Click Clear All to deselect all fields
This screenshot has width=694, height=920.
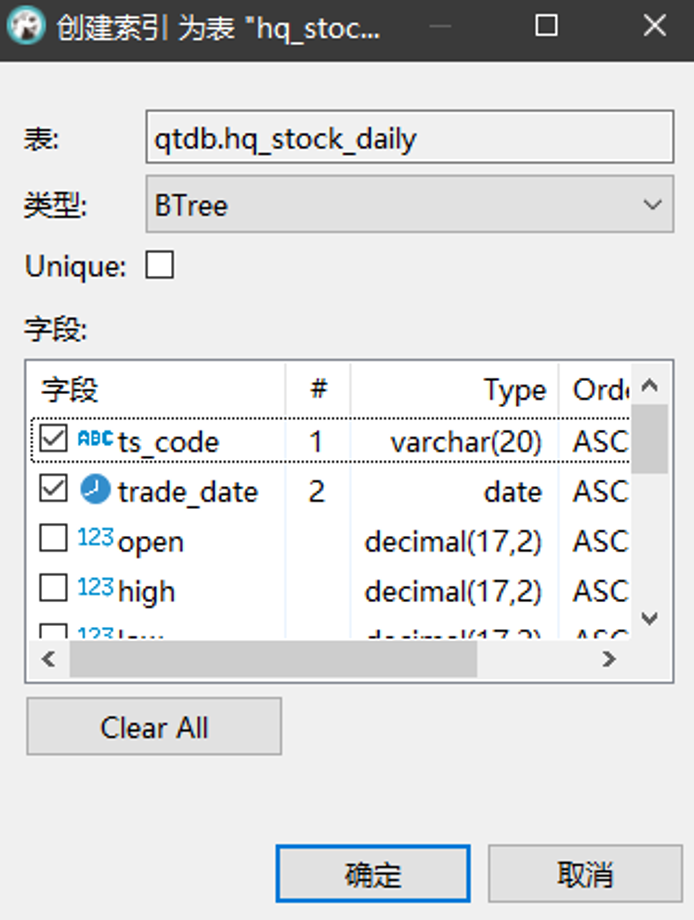[153, 727]
